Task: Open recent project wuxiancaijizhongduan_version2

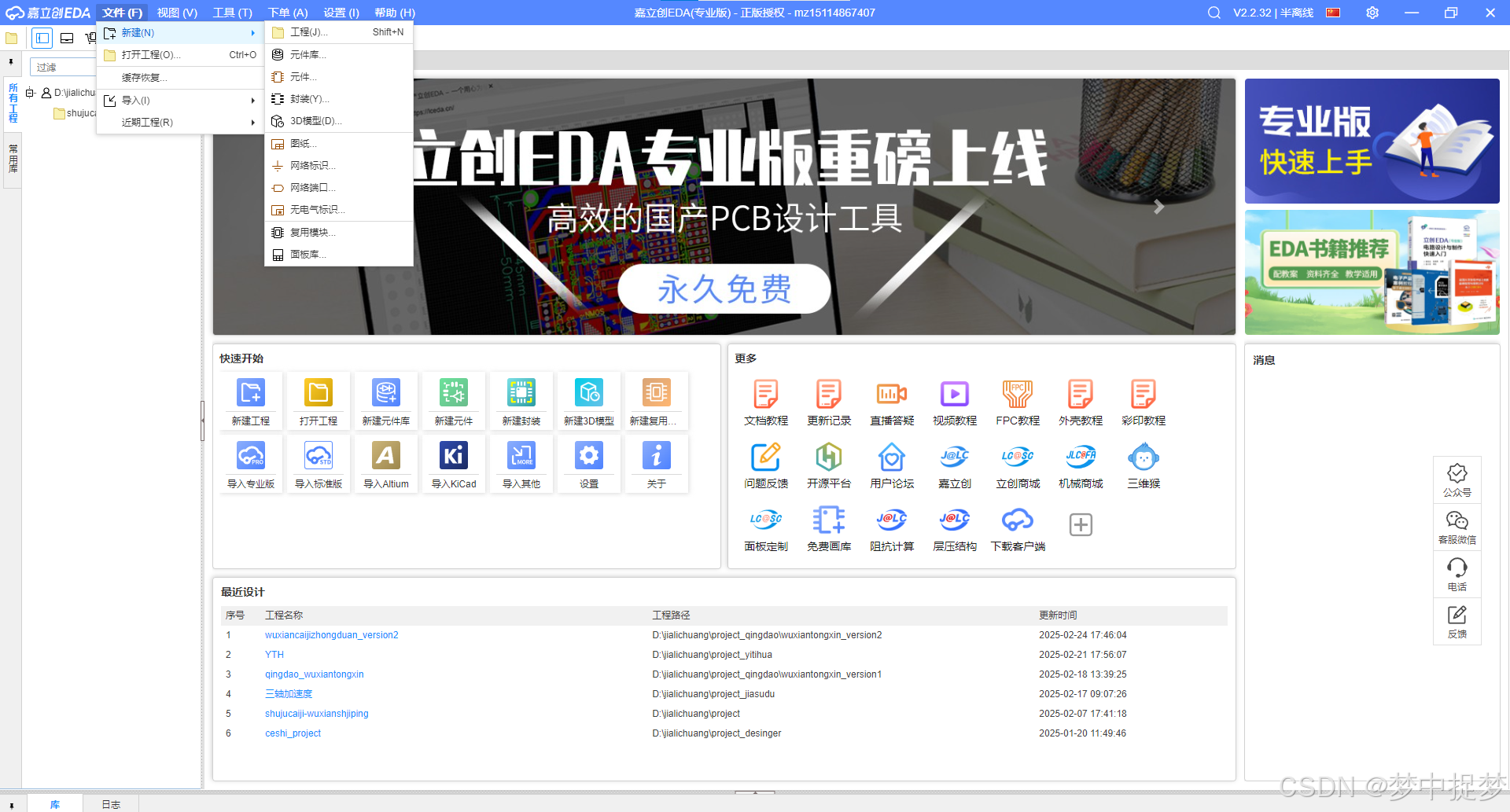Action: 331,635
